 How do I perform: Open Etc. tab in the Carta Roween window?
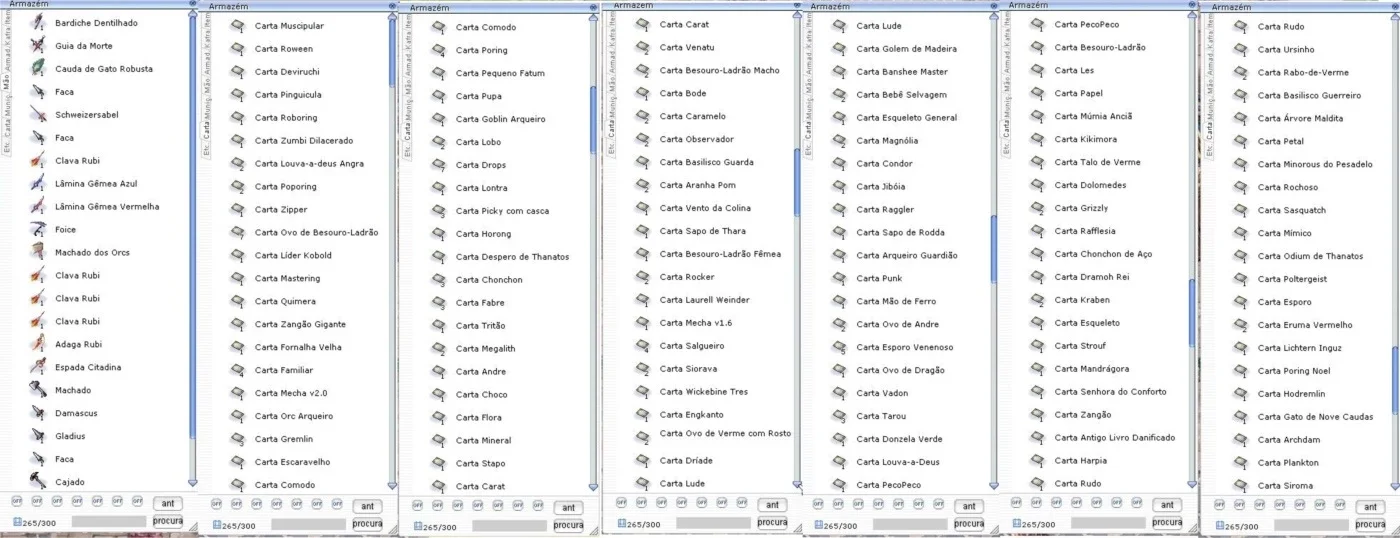click(207, 150)
